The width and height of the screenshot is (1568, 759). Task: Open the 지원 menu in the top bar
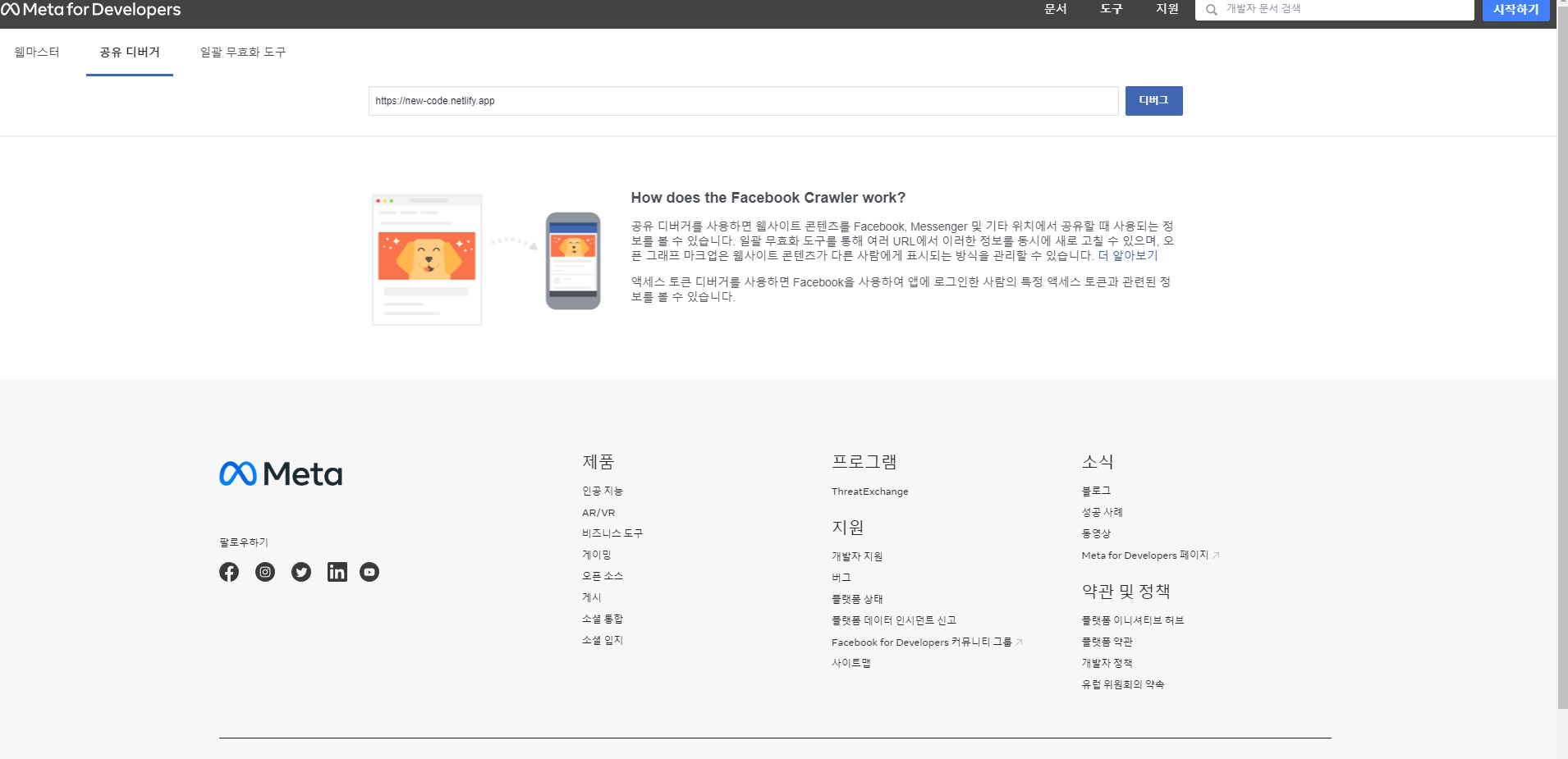click(1167, 9)
